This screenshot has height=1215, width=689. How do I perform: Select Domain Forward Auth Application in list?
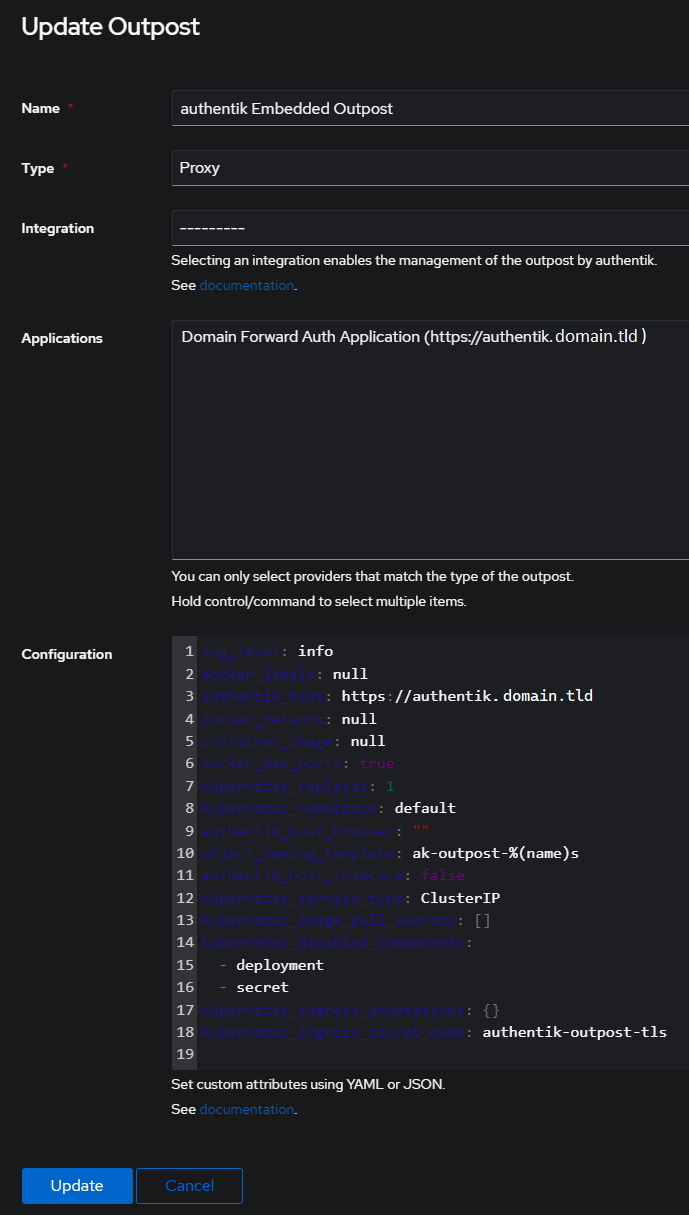414,337
